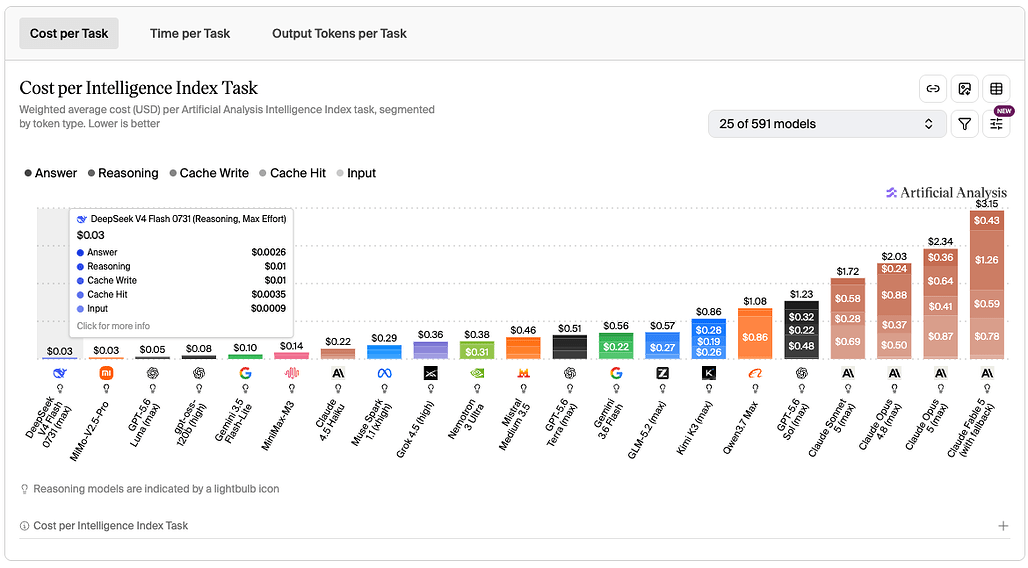Click the 'GLM-5.2 (max)' axis label
Image resolution: width=1028 pixels, height=568 pixels.
pos(647,430)
